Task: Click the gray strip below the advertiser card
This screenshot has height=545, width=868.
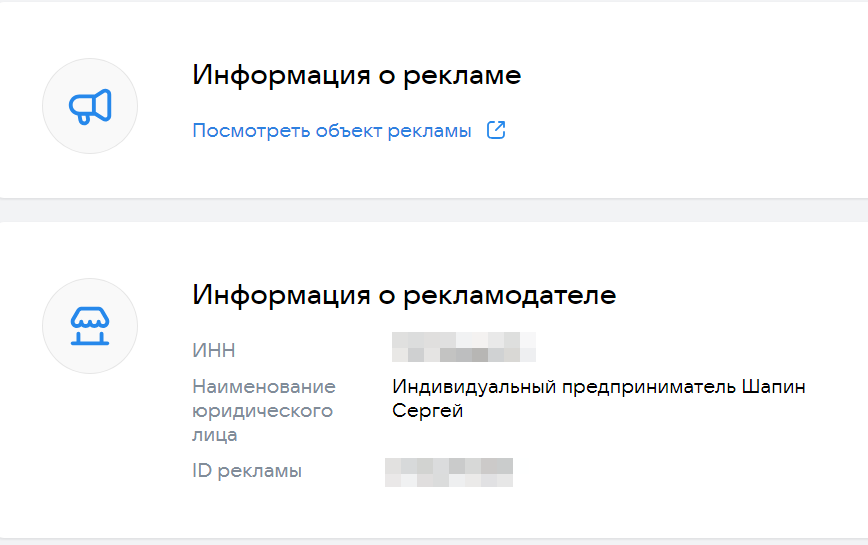Action: click(434, 541)
